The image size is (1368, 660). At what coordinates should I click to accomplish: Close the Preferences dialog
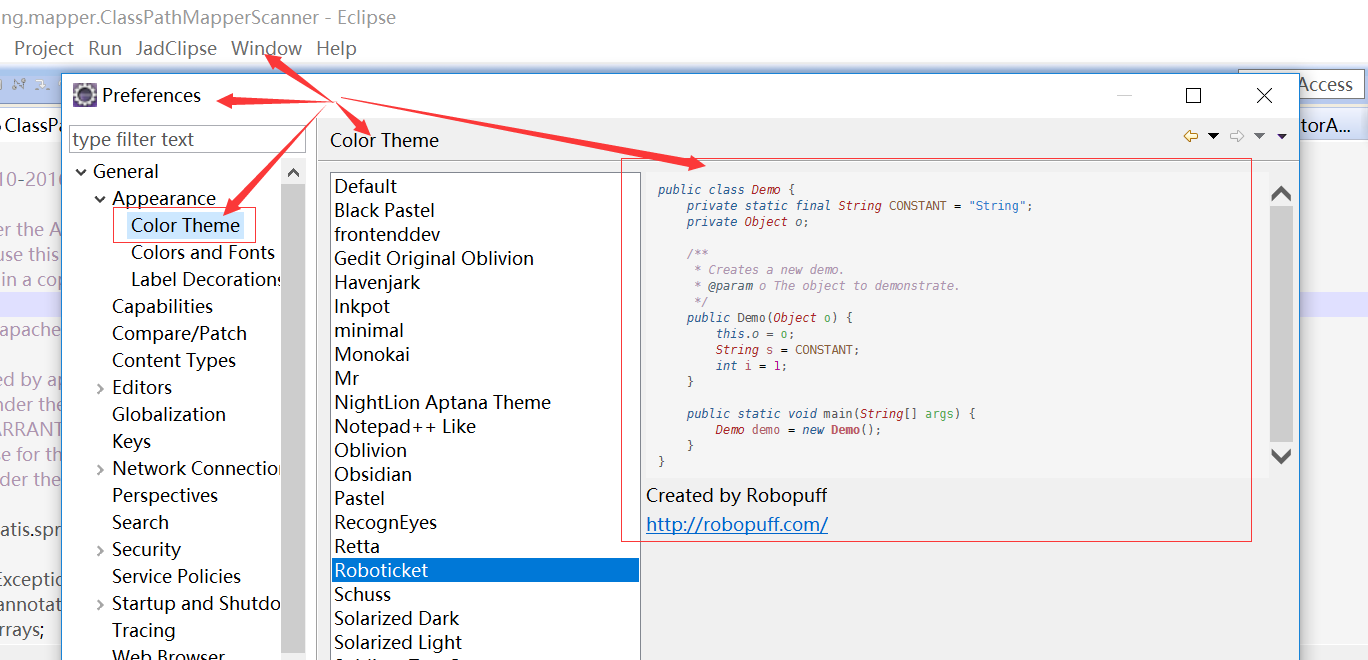point(1264,96)
